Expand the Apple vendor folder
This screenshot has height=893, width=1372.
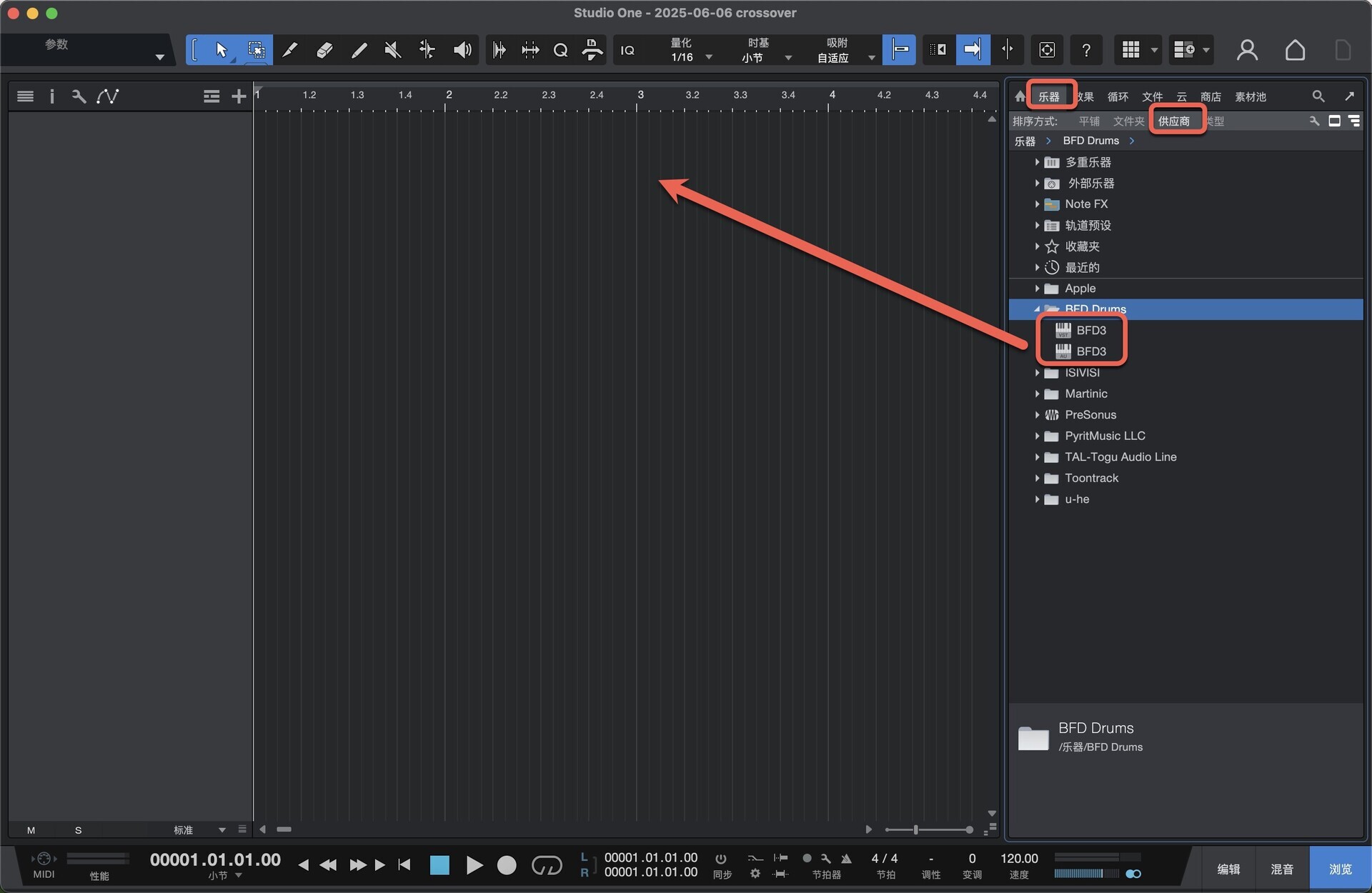1037,288
